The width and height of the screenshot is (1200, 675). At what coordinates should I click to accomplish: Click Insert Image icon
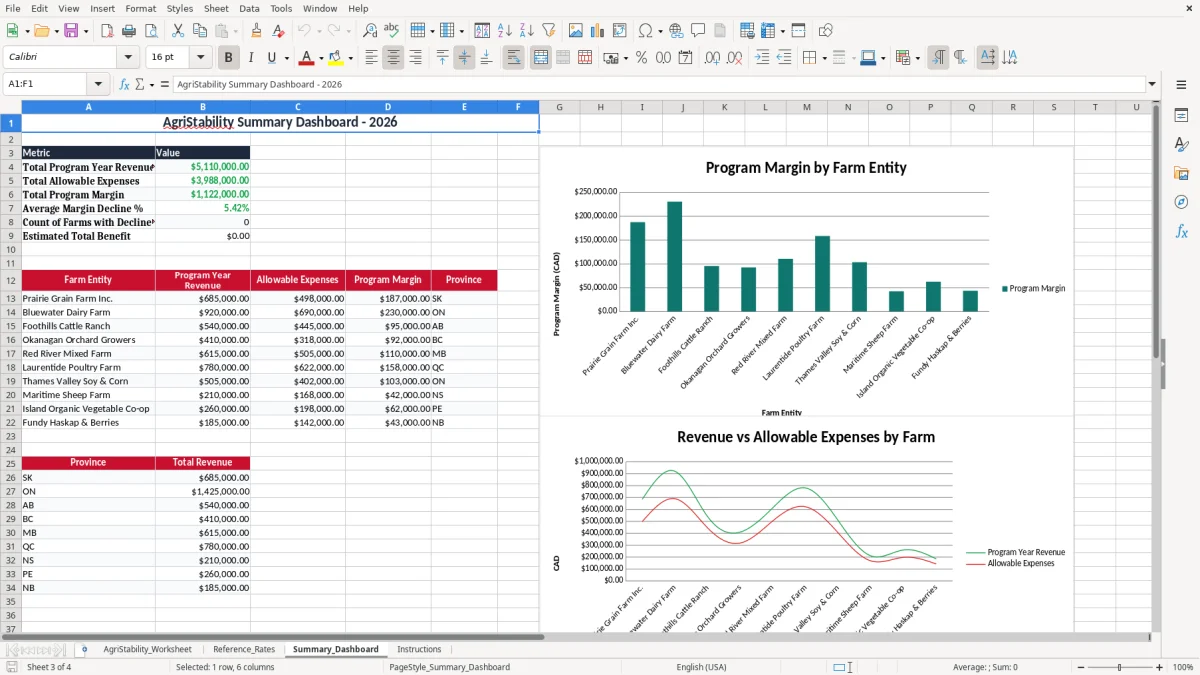[577, 31]
